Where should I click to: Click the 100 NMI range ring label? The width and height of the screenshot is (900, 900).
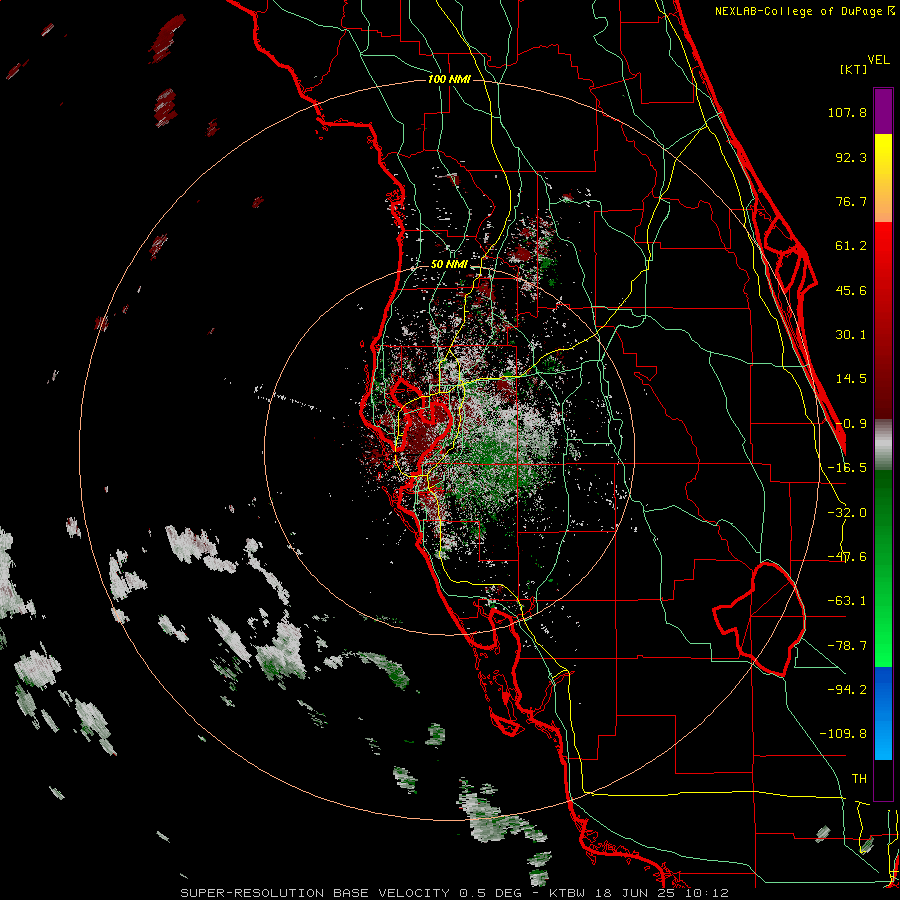tap(449, 79)
